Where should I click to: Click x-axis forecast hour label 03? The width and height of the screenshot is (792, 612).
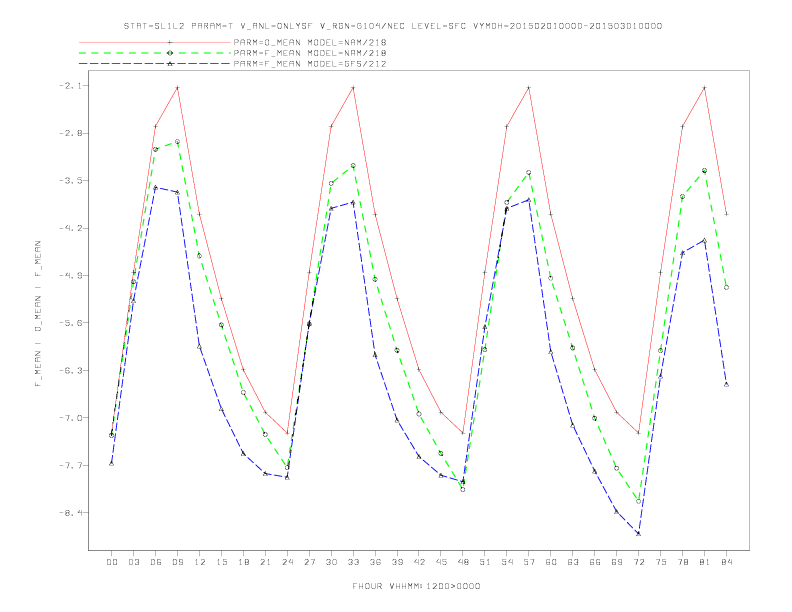click(134, 562)
